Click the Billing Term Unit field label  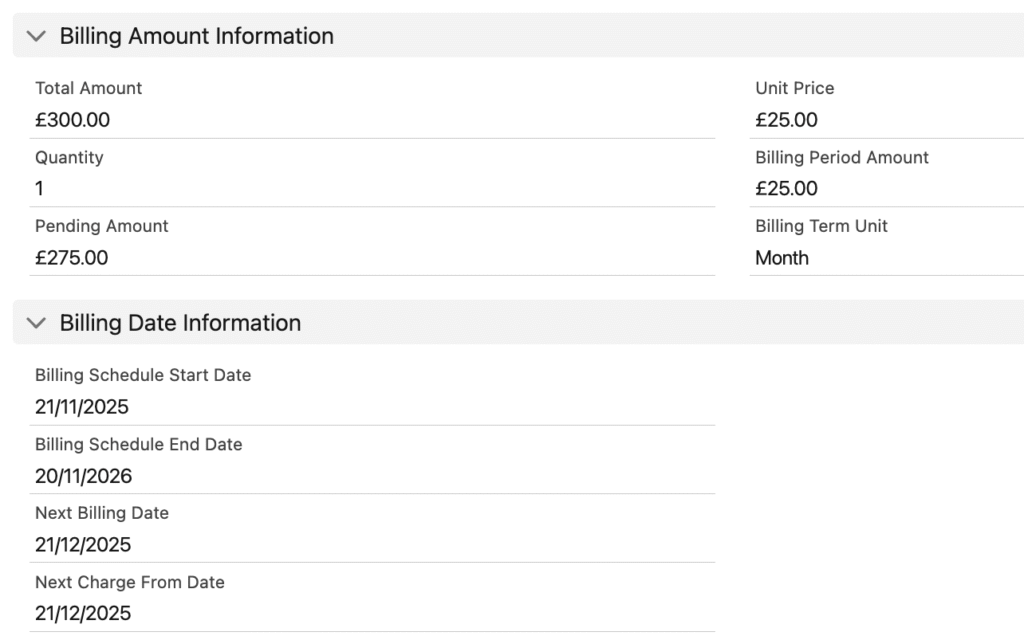point(821,226)
